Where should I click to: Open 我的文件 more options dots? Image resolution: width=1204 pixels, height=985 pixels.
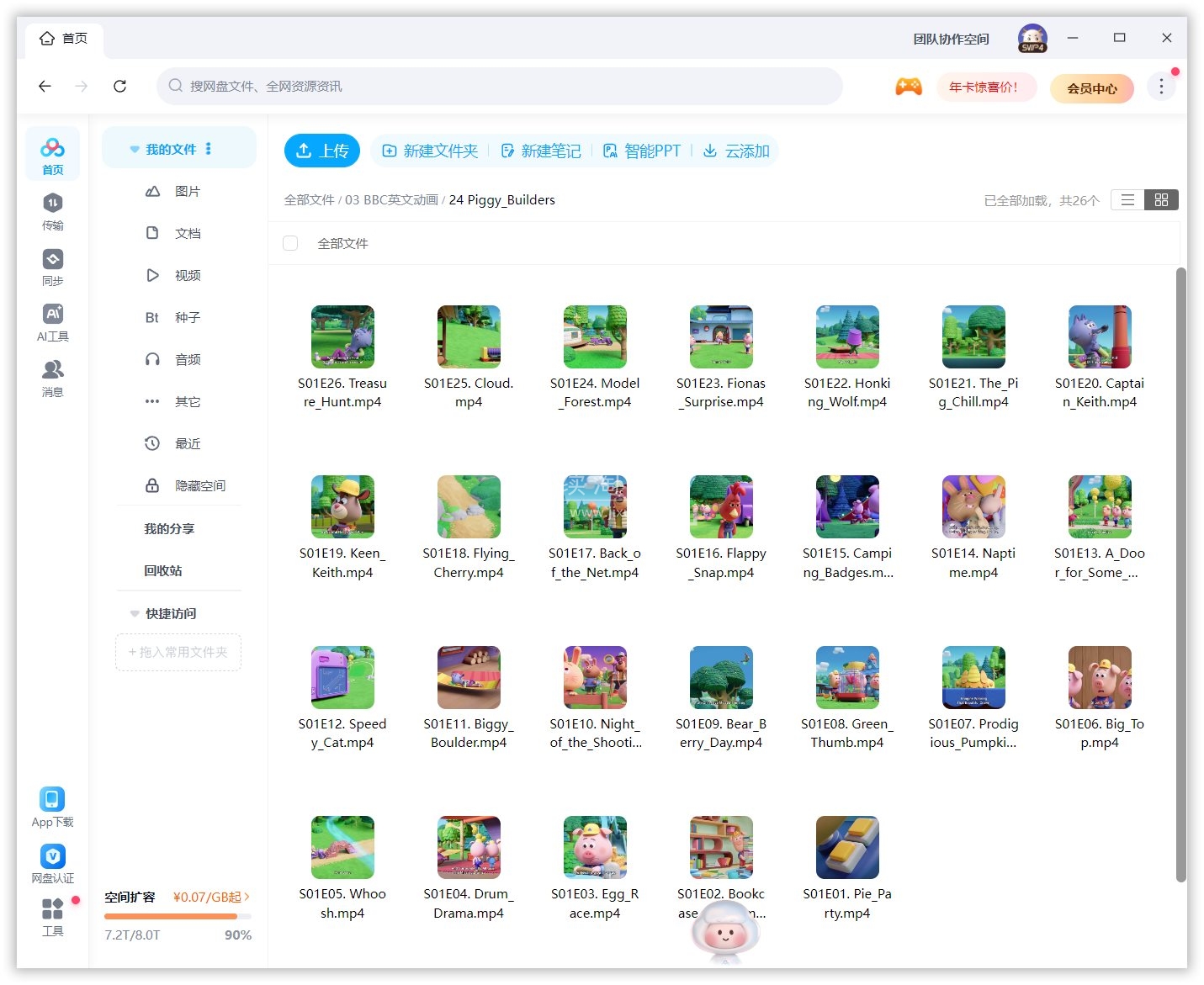coord(209,149)
